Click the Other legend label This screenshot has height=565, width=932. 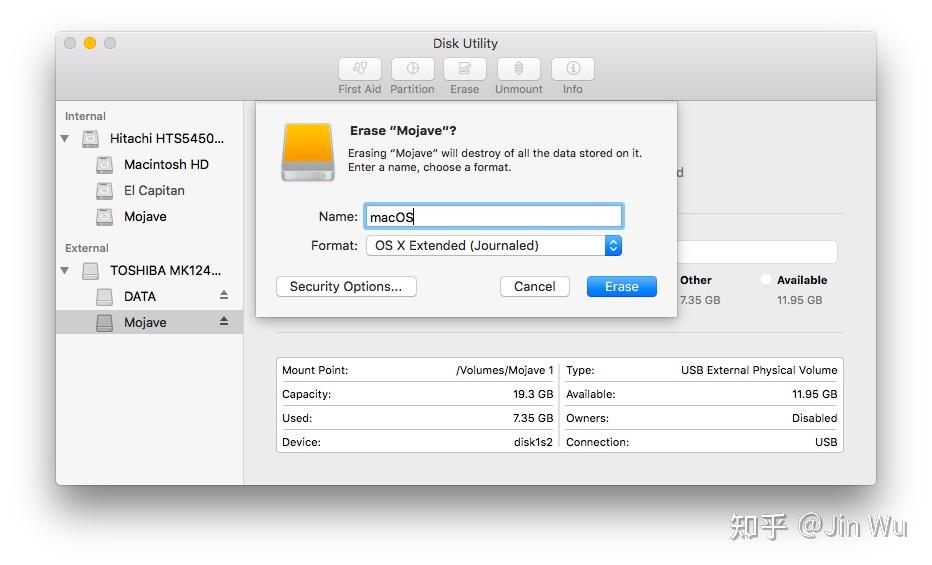coord(696,280)
